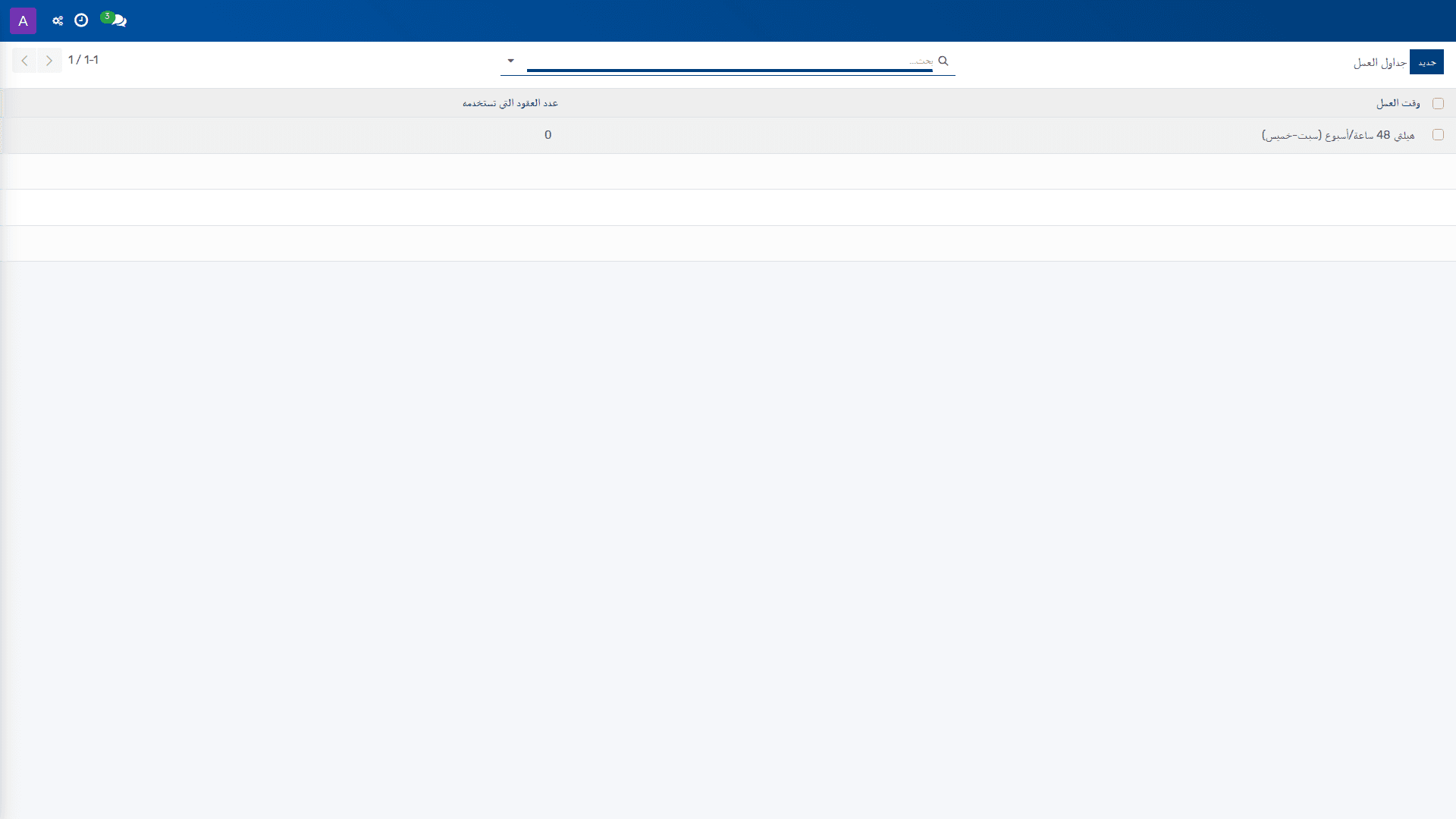1456x819 pixels.
Task: Toggle the select-all checkbox in table header
Action: (1438, 103)
